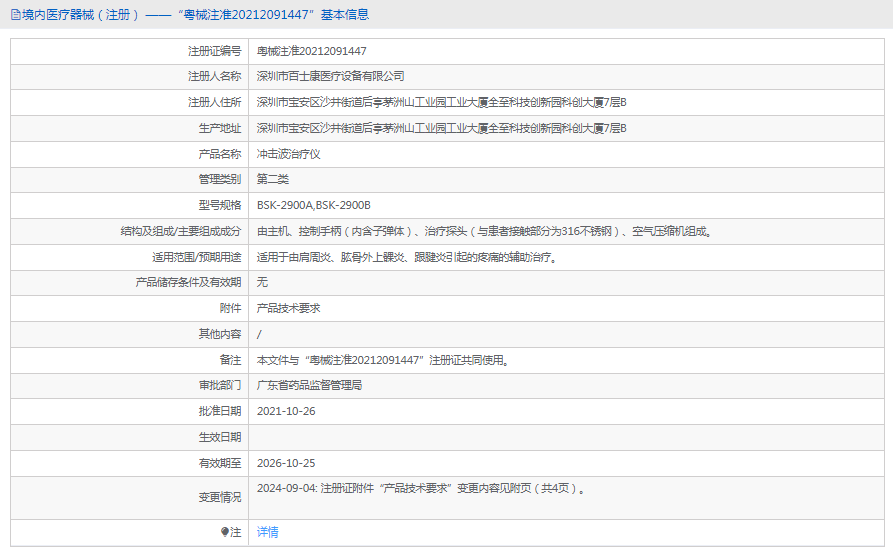Click model value BSK-2900A,BSK-2900B

(x=314, y=206)
